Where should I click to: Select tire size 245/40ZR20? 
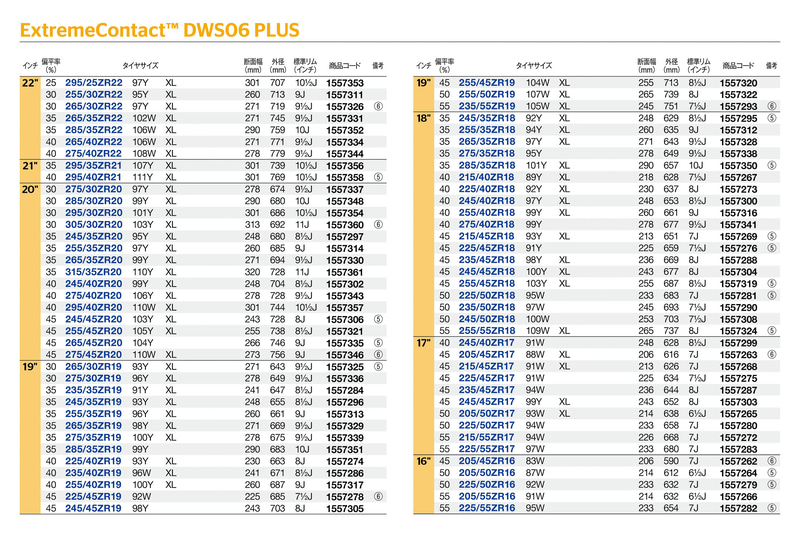pos(94,284)
